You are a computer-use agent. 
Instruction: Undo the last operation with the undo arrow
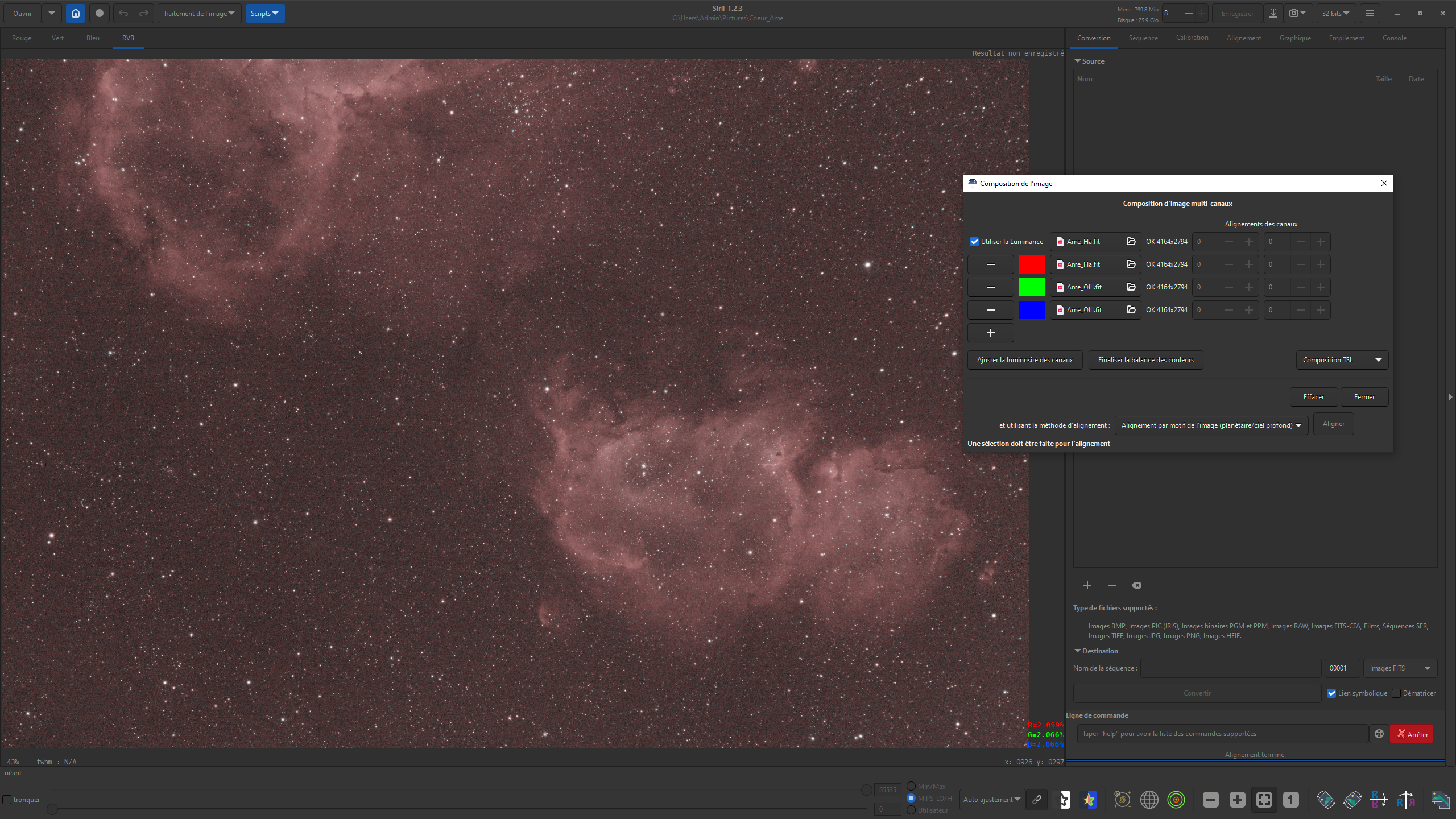(x=123, y=13)
